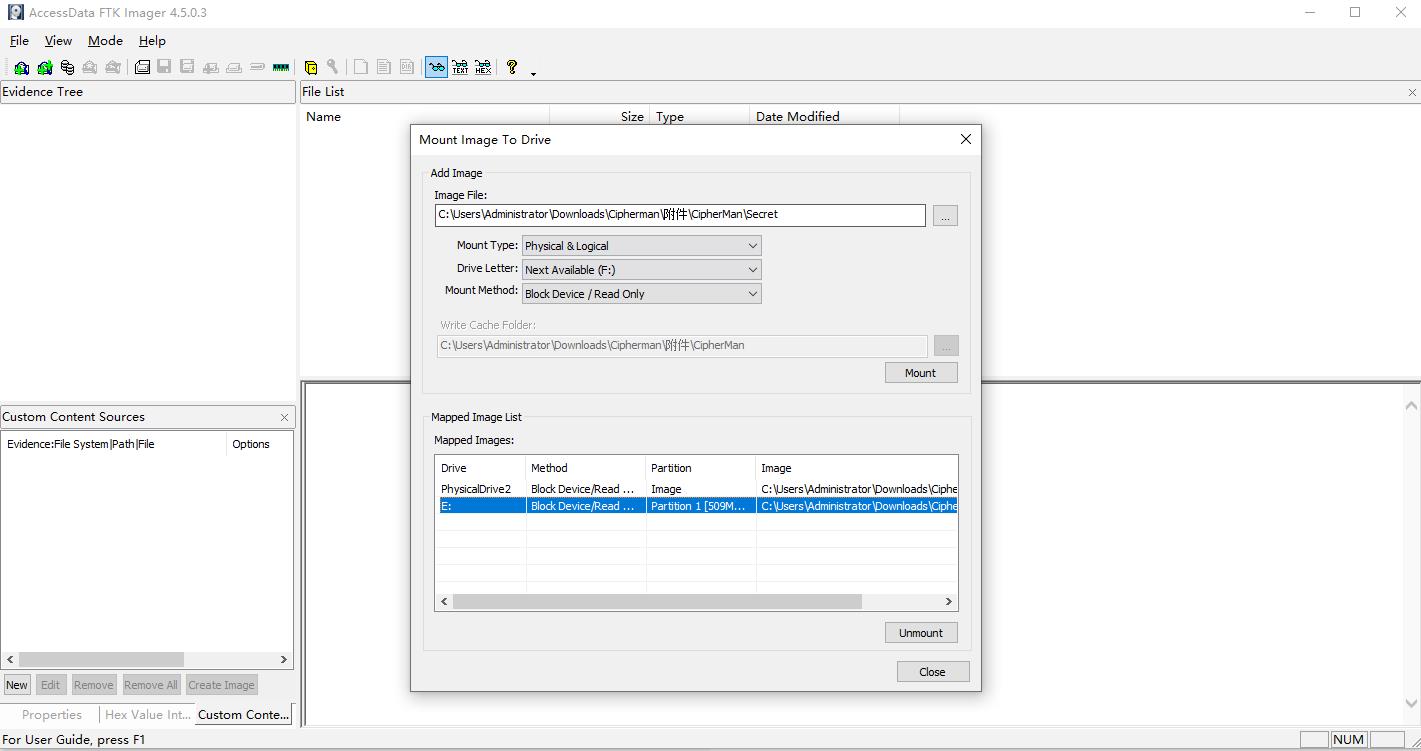Open the Drive Letter dropdown
The image size is (1421, 751).
[x=641, y=270]
